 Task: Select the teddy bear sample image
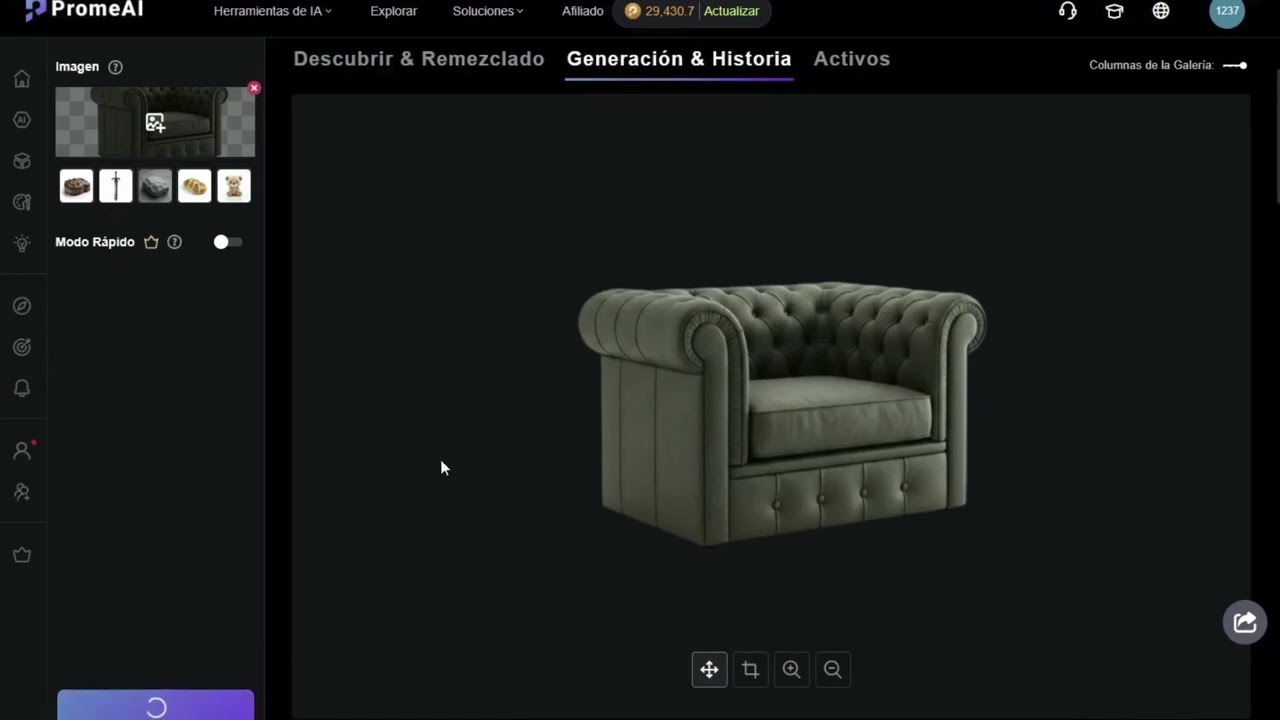point(234,186)
